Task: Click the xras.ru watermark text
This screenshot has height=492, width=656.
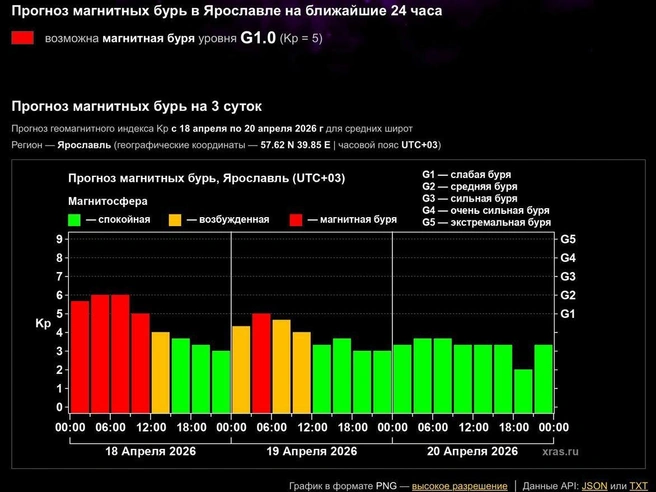Action: pyautogui.click(x=560, y=451)
